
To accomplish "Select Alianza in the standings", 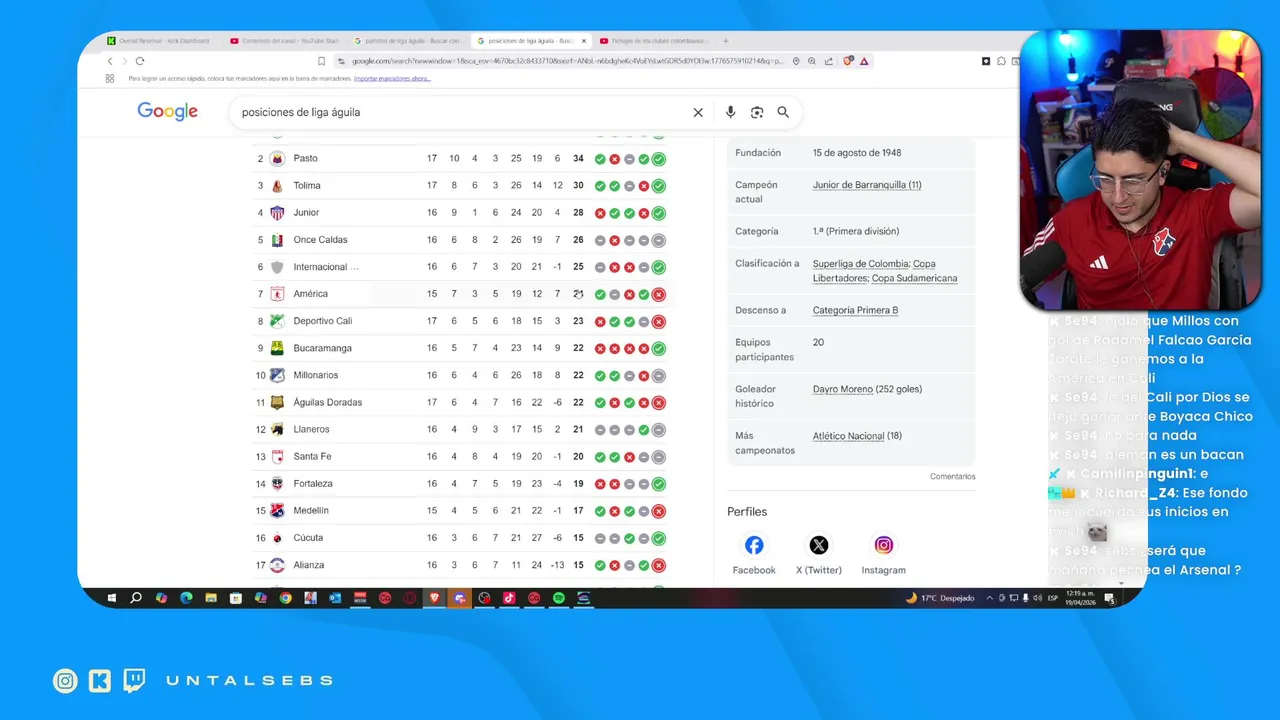I will pyautogui.click(x=308, y=565).
